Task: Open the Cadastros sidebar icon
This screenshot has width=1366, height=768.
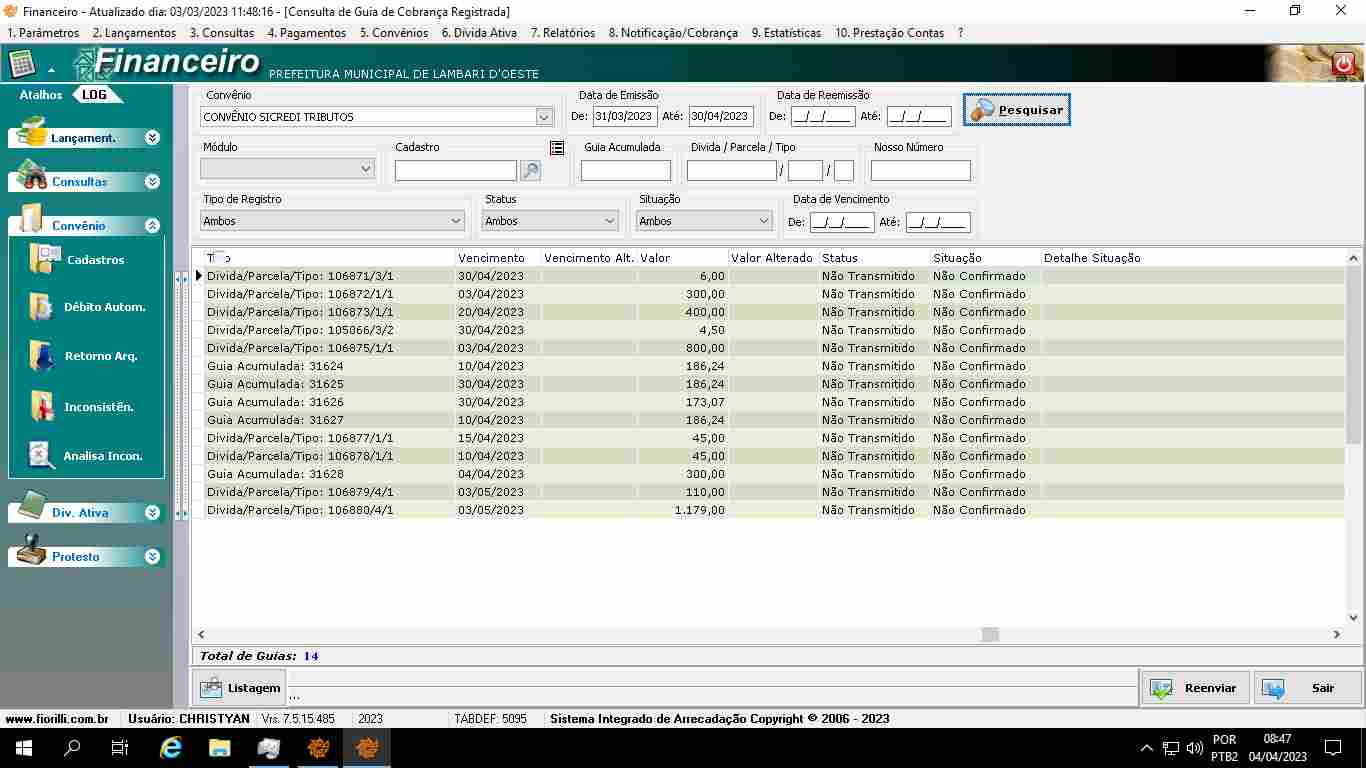Action: [45, 259]
